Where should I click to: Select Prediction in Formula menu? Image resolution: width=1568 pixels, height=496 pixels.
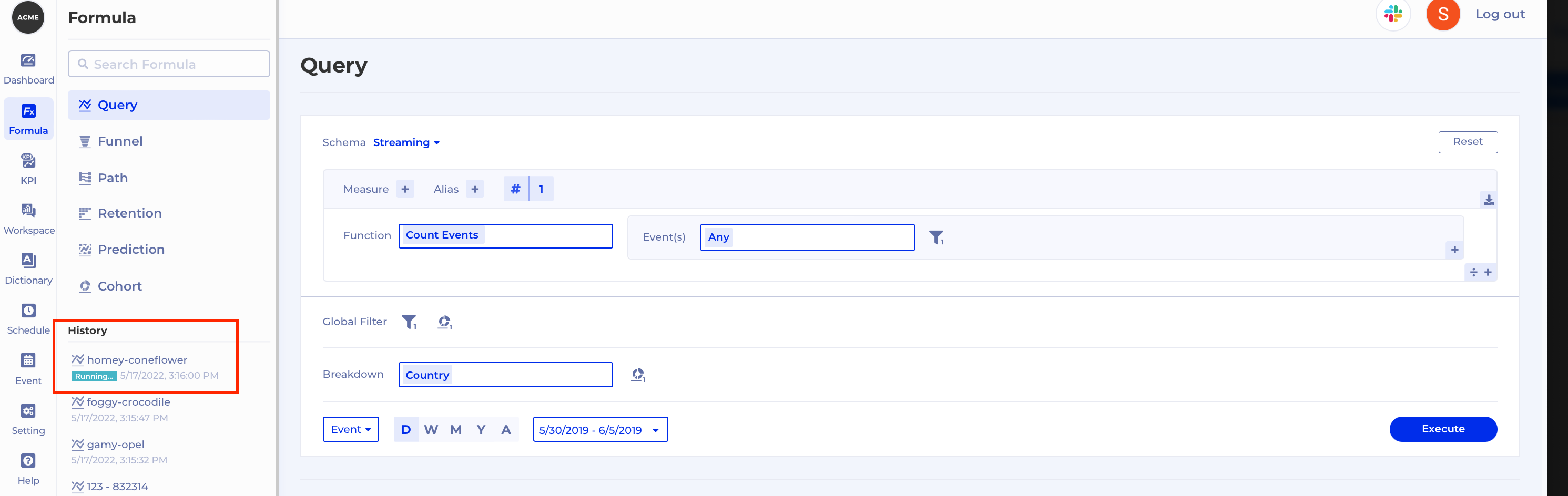tap(169, 250)
